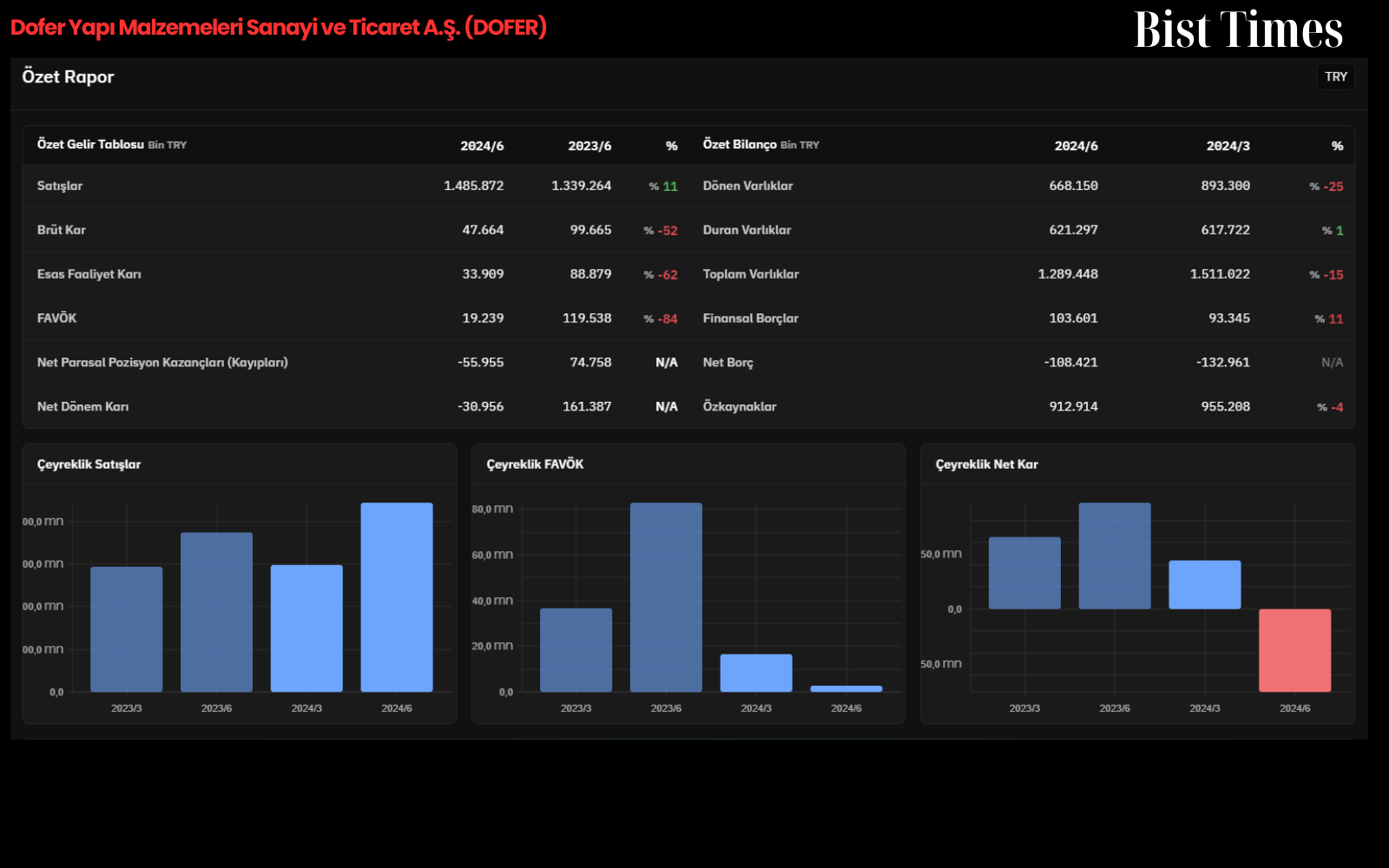The width and height of the screenshot is (1389, 868).
Task: Click the Çeyreklik Satışlar chart title
Action: click(89, 464)
